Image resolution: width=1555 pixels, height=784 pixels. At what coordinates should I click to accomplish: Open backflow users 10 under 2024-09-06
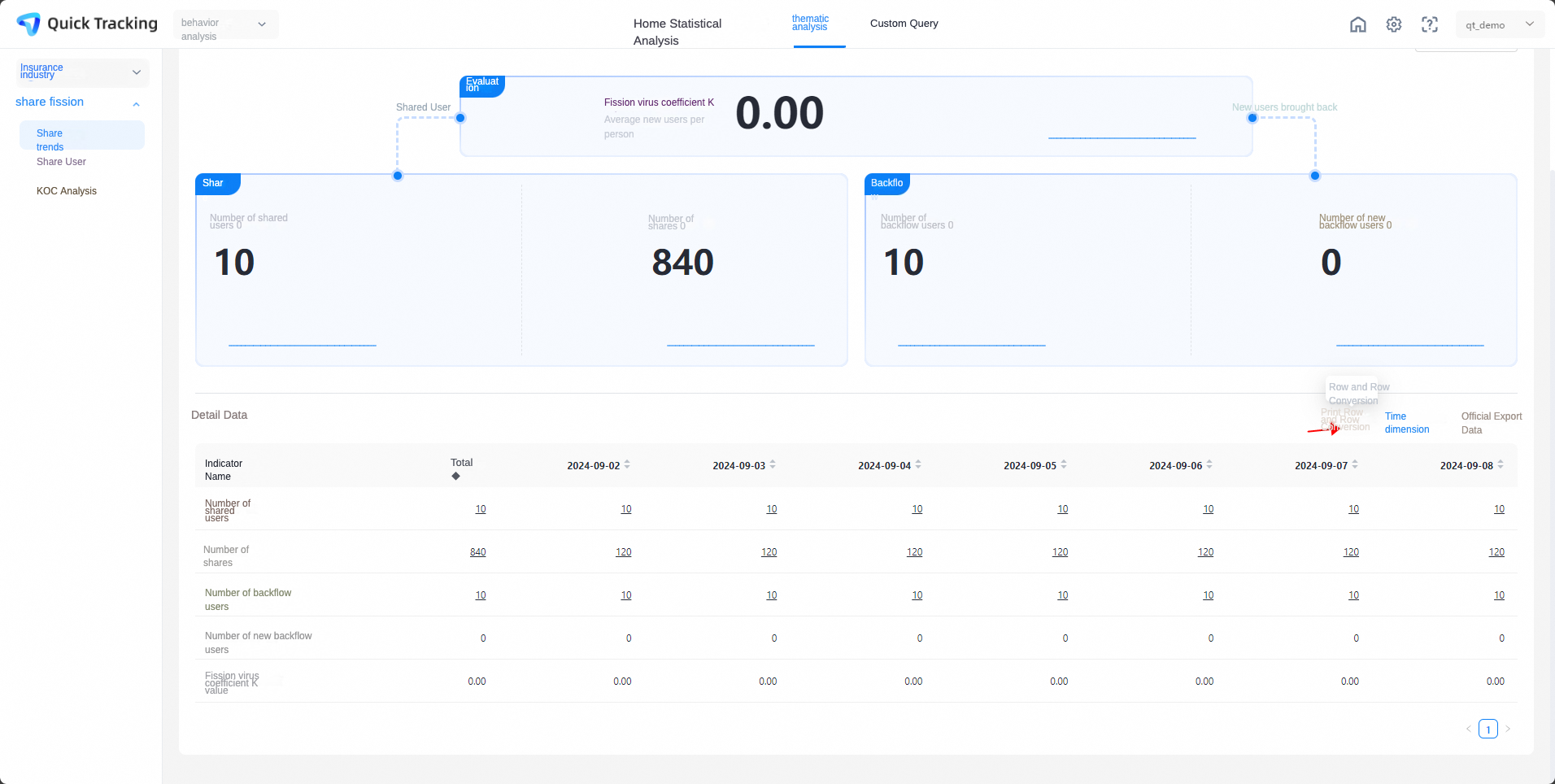(1209, 595)
